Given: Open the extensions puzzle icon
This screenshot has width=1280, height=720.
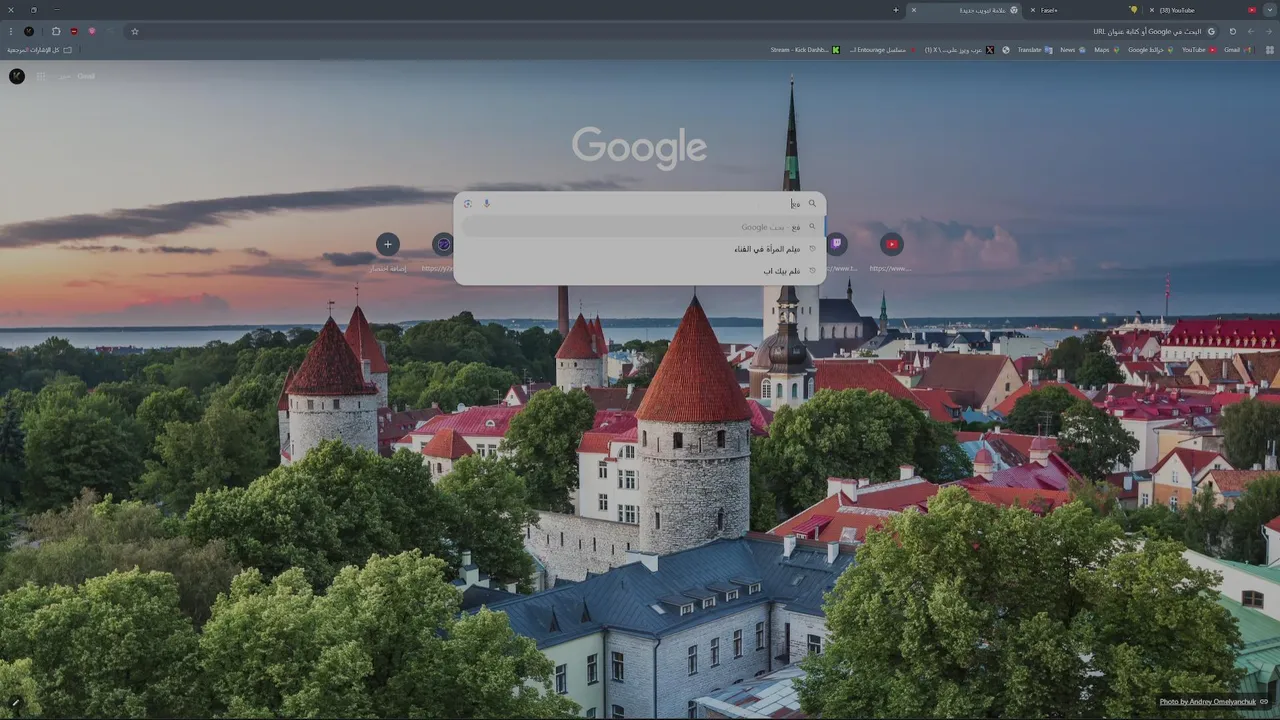Looking at the screenshot, I should pos(56,31).
